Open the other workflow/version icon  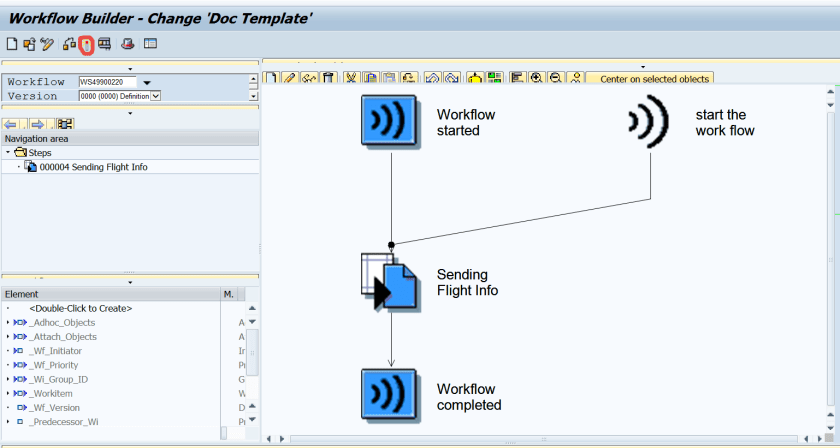[29, 44]
